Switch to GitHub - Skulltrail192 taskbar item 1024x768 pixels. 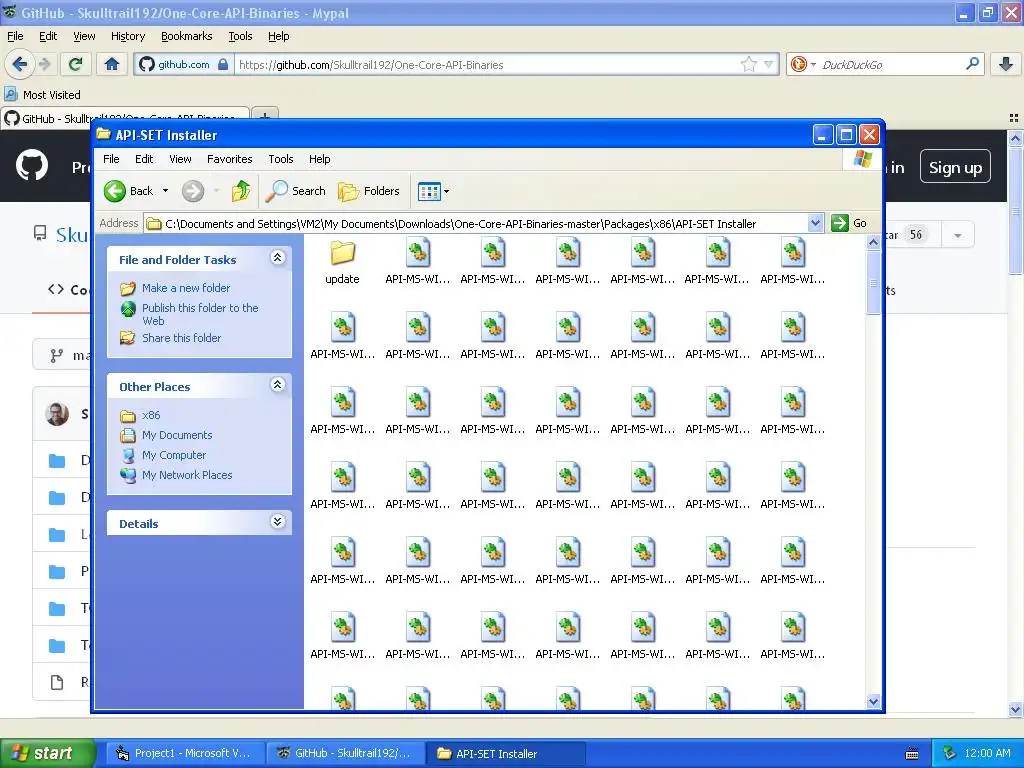345,753
